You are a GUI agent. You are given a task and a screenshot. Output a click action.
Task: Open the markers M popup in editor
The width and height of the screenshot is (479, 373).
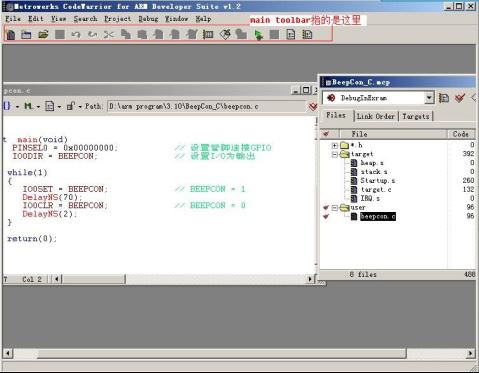(32, 106)
